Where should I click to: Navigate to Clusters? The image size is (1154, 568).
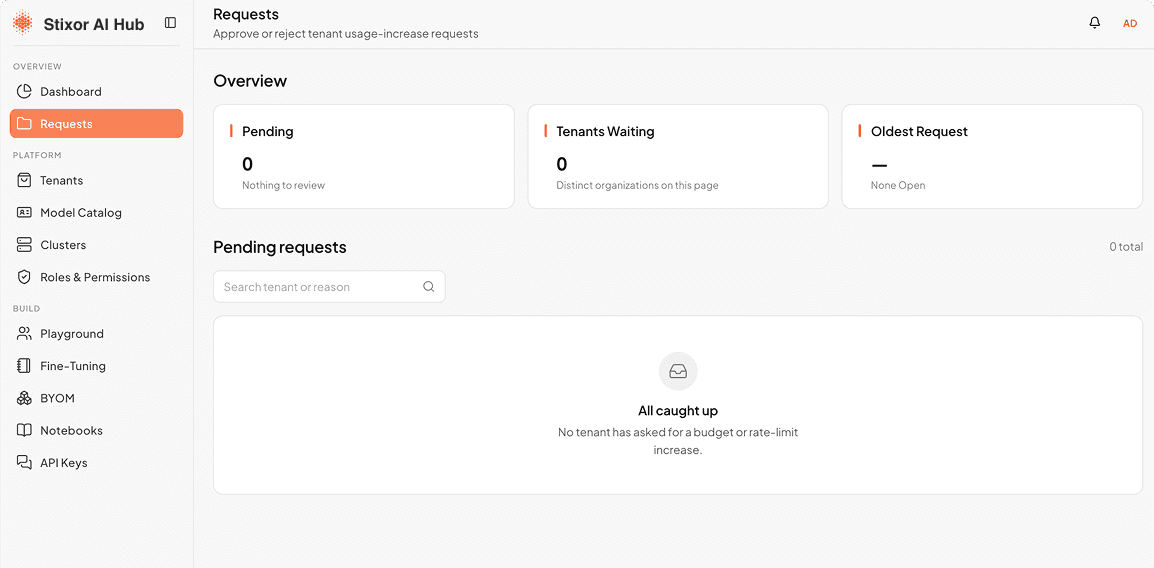[96, 245]
